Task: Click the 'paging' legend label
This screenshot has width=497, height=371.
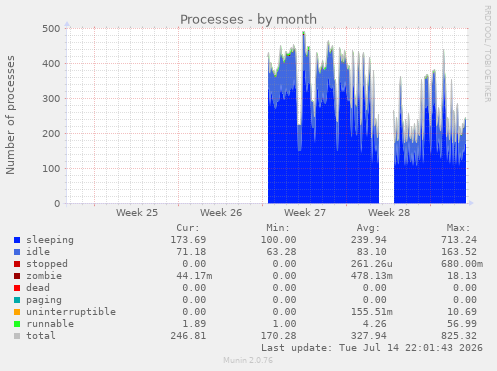Action: (44, 300)
